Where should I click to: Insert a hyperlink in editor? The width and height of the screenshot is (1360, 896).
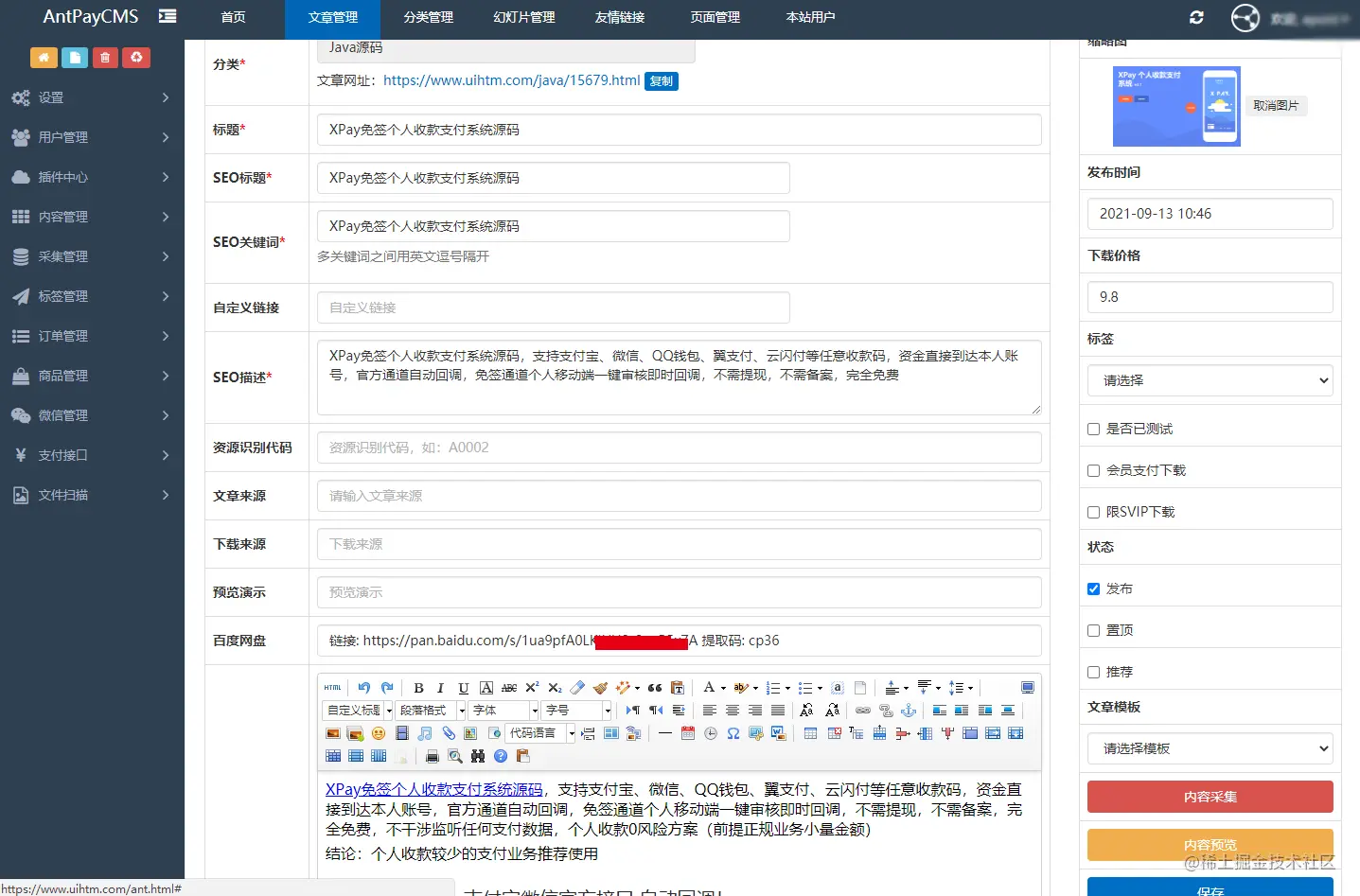click(863, 711)
